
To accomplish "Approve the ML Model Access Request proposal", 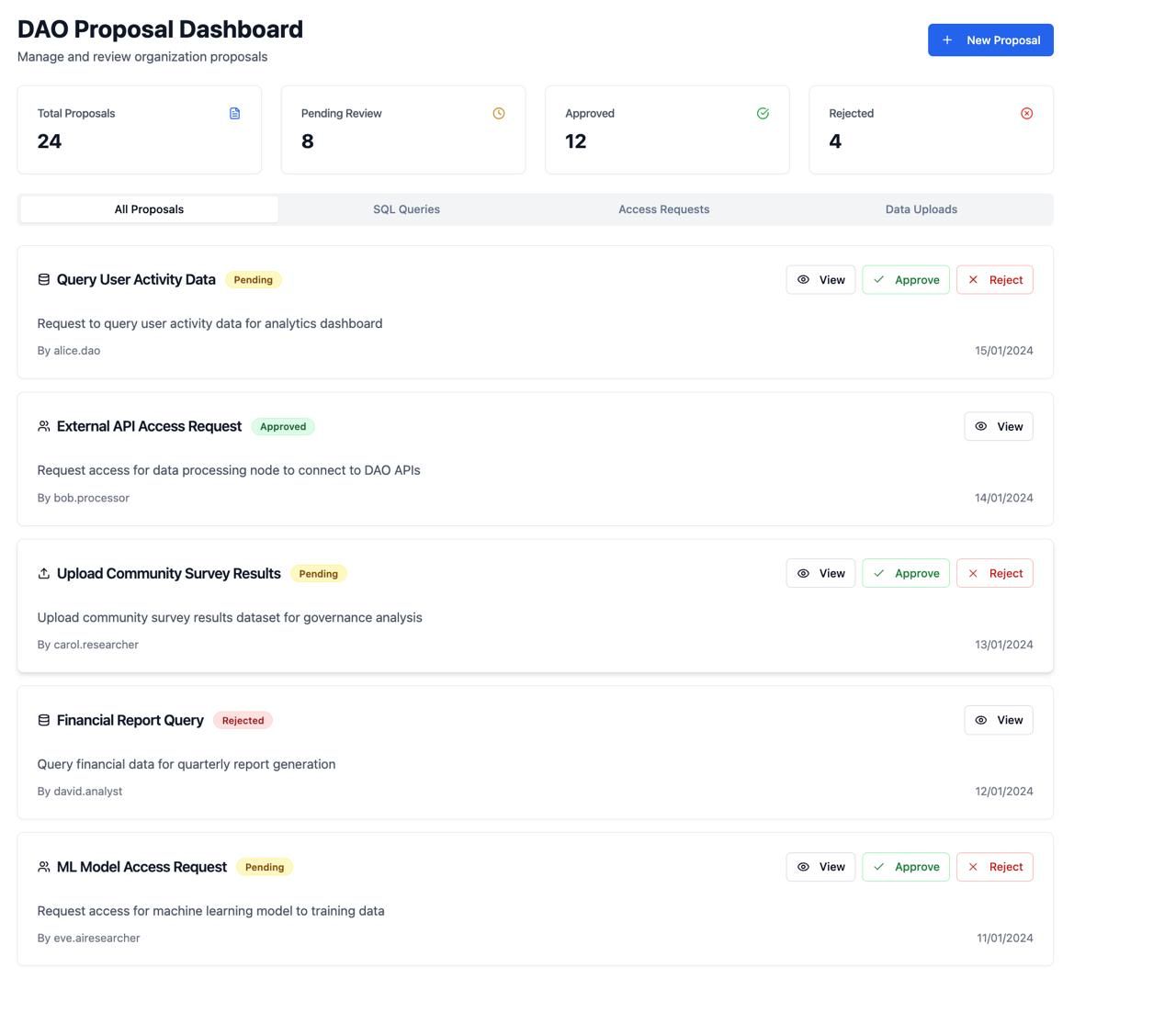I will pos(906,868).
